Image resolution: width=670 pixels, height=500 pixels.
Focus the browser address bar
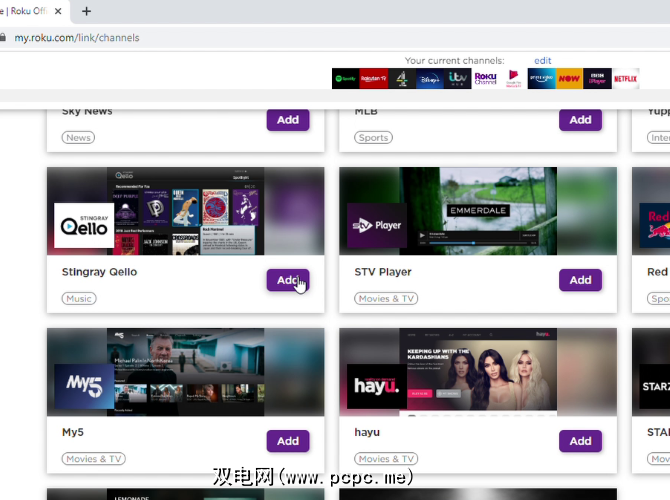tap(300, 38)
